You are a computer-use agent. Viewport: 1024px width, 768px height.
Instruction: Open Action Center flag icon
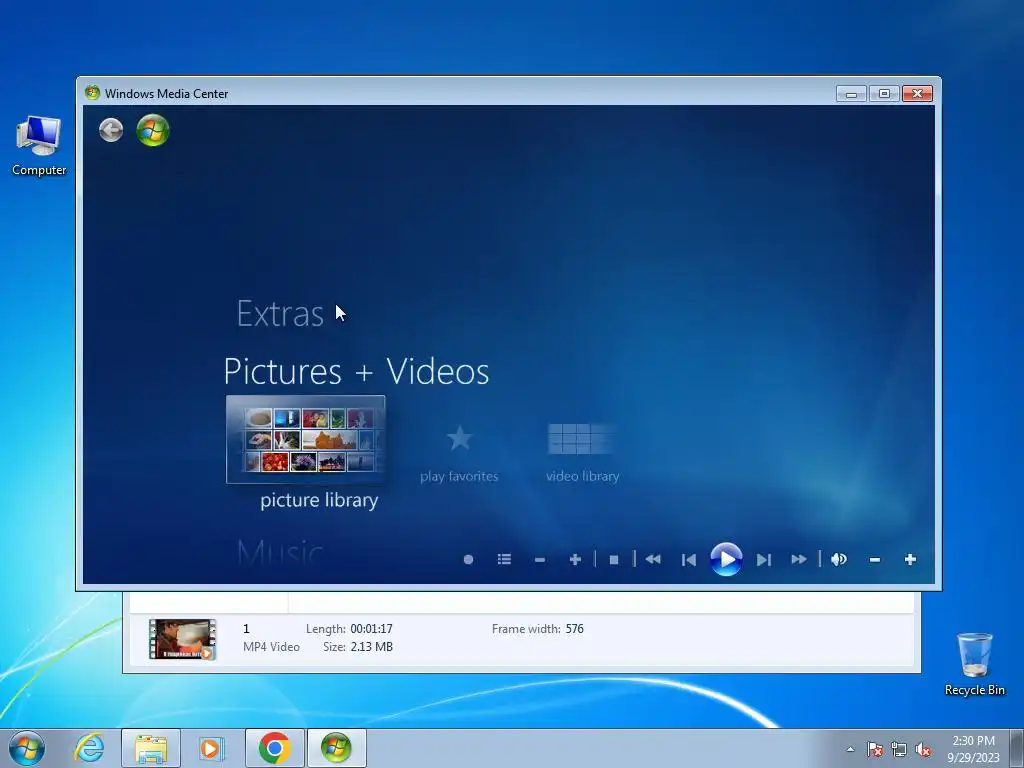(x=875, y=749)
